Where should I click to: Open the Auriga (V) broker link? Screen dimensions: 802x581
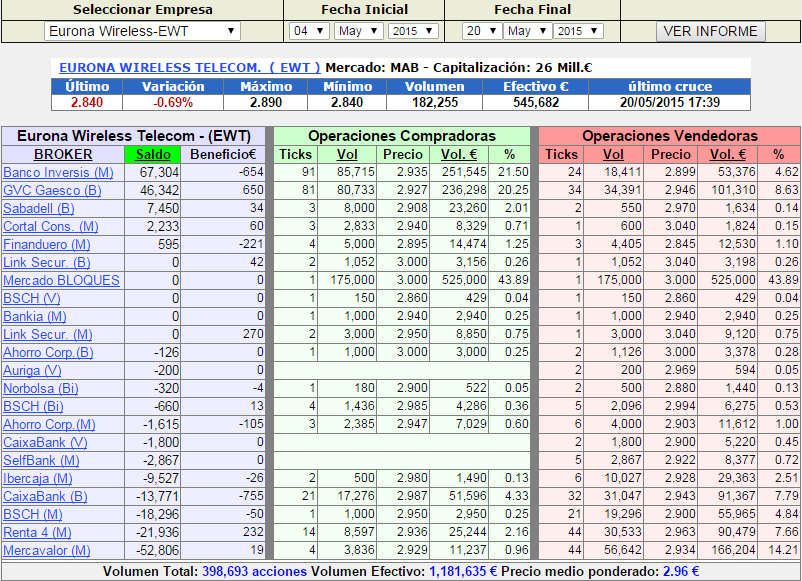32,370
